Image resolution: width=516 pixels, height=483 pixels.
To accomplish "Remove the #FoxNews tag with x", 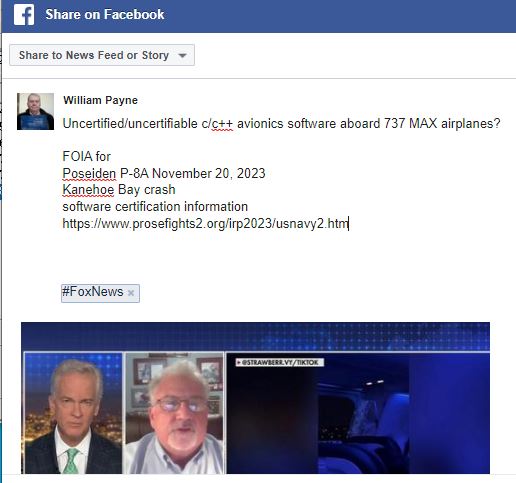I will coord(131,293).
